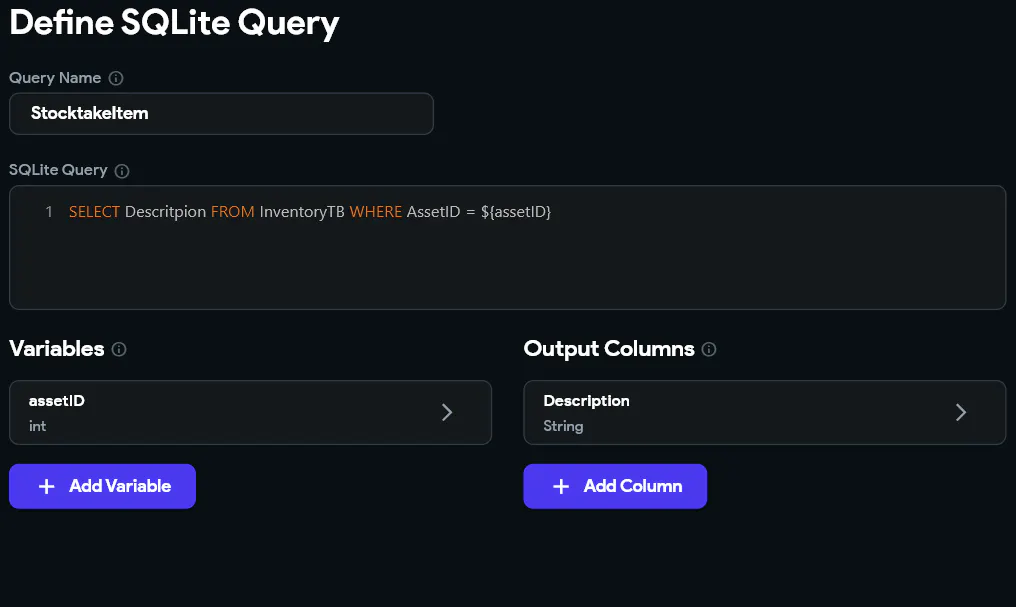This screenshot has height=607, width=1016.
Task: Click the Output Columns info icon
Action: click(x=709, y=349)
